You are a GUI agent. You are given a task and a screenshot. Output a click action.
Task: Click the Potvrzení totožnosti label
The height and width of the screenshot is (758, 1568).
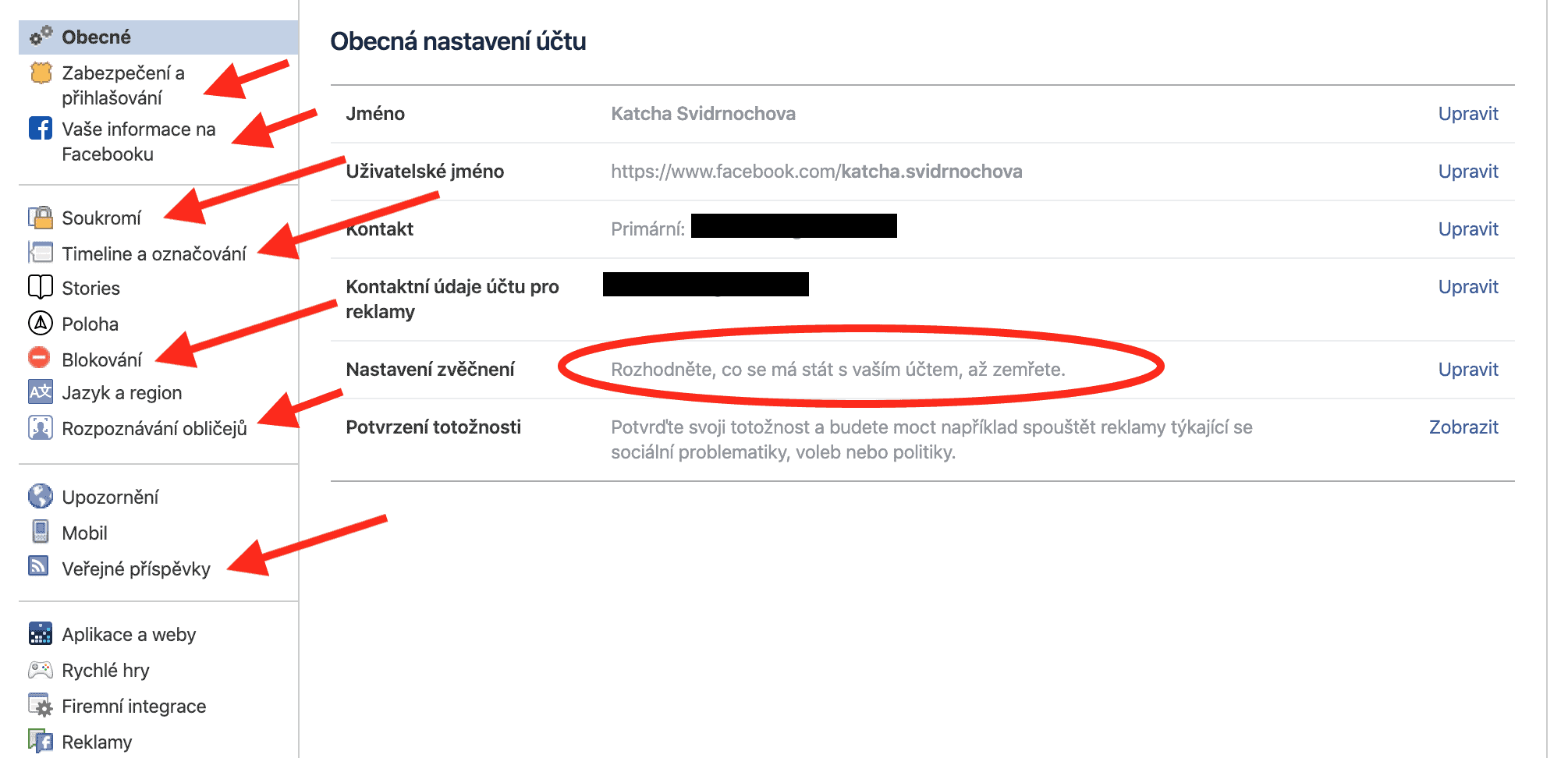tap(433, 427)
